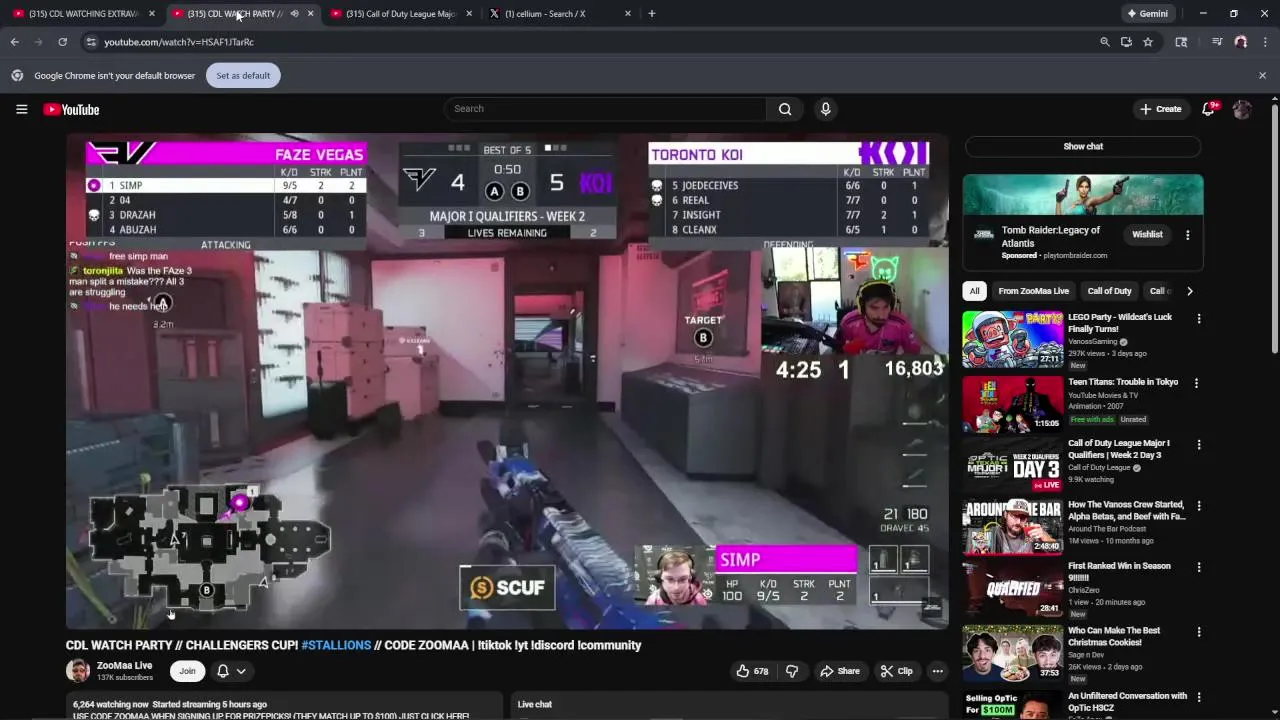Open Google Lens search icon

pos(1181,42)
